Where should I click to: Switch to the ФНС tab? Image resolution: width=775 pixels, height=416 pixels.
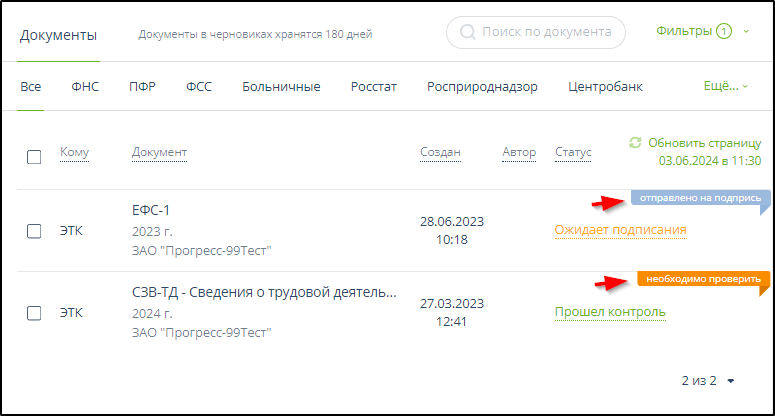click(85, 87)
